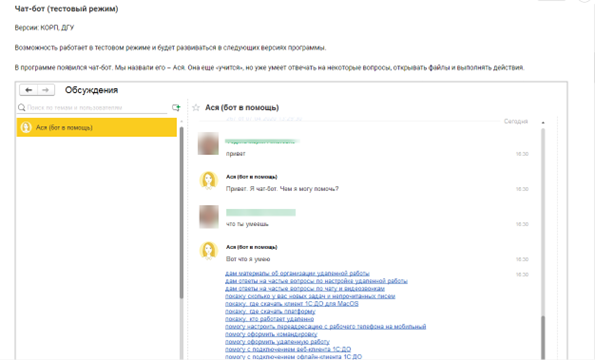Open link 'дам ответы на частые вопросы по чату и видеозвонкам'
This screenshot has height=360, width=595.
coord(305,288)
